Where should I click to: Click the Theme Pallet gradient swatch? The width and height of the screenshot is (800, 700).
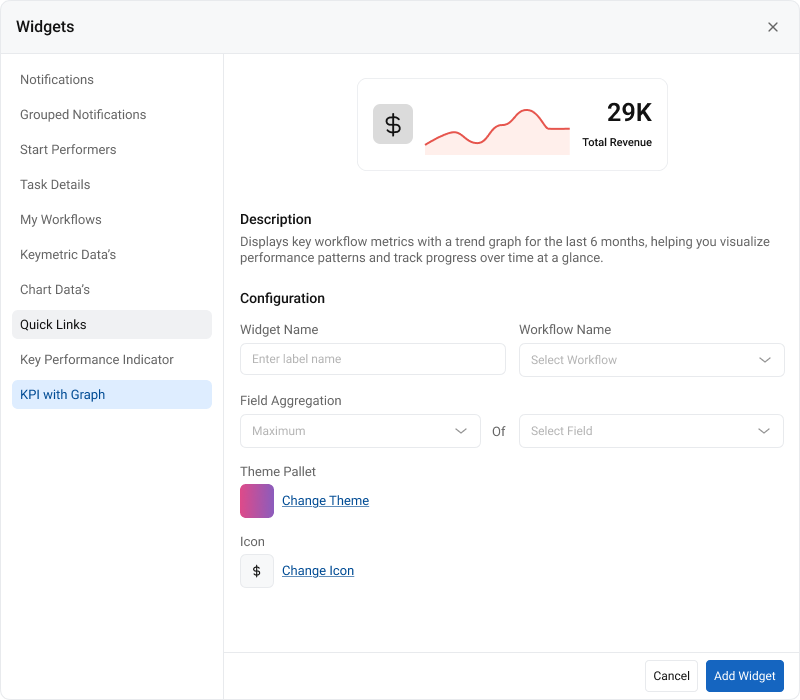click(257, 501)
